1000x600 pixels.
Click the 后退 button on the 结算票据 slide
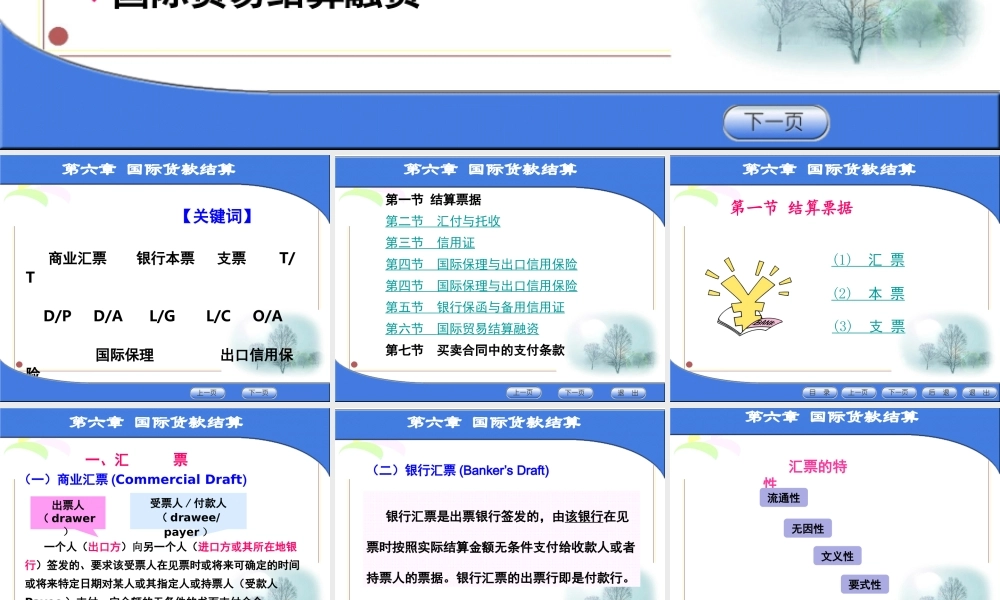(x=938, y=392)
